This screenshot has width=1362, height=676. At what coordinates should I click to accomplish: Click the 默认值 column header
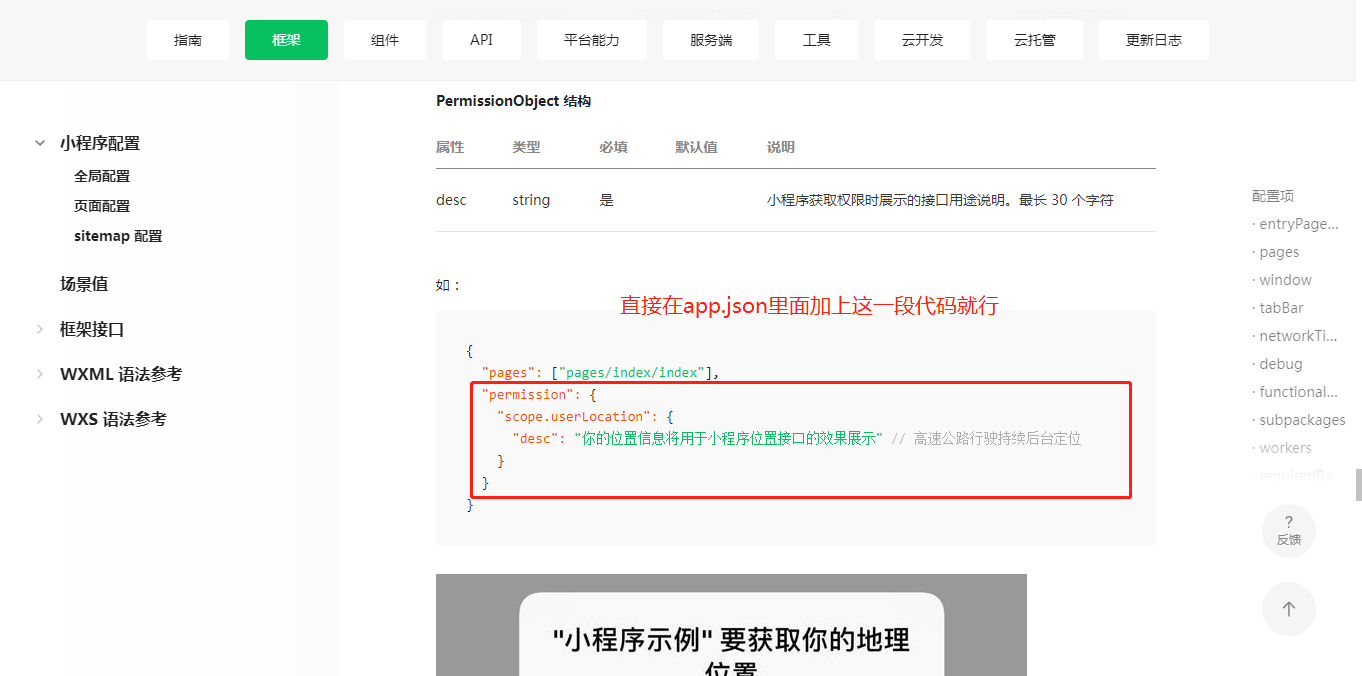pyautogui.click(x=696, y=147)
